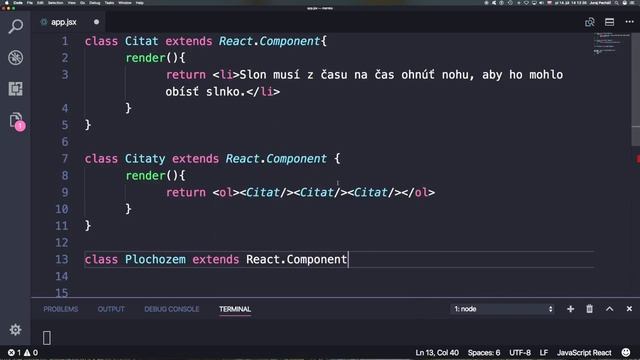Open the Extensions view square icon
Image resolution: width=640 pixels, height=360 pixels.
(16, 89)
